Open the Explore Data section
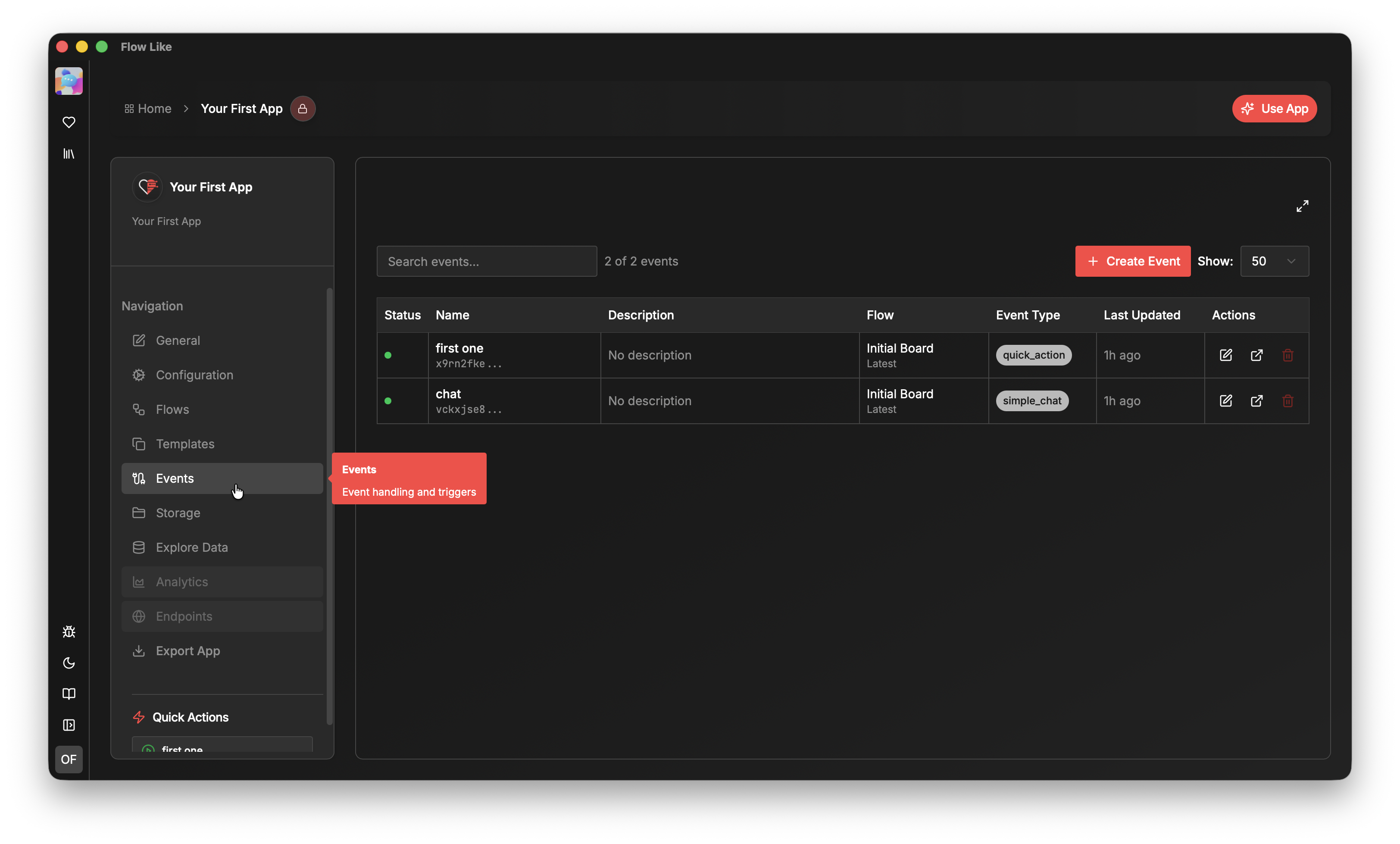This screenshot has height=844, width=1400. (x=192, y=547)
